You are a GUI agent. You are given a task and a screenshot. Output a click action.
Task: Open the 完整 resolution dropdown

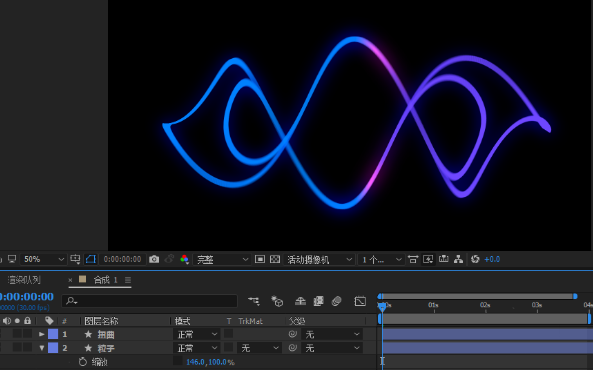[222, 260]
